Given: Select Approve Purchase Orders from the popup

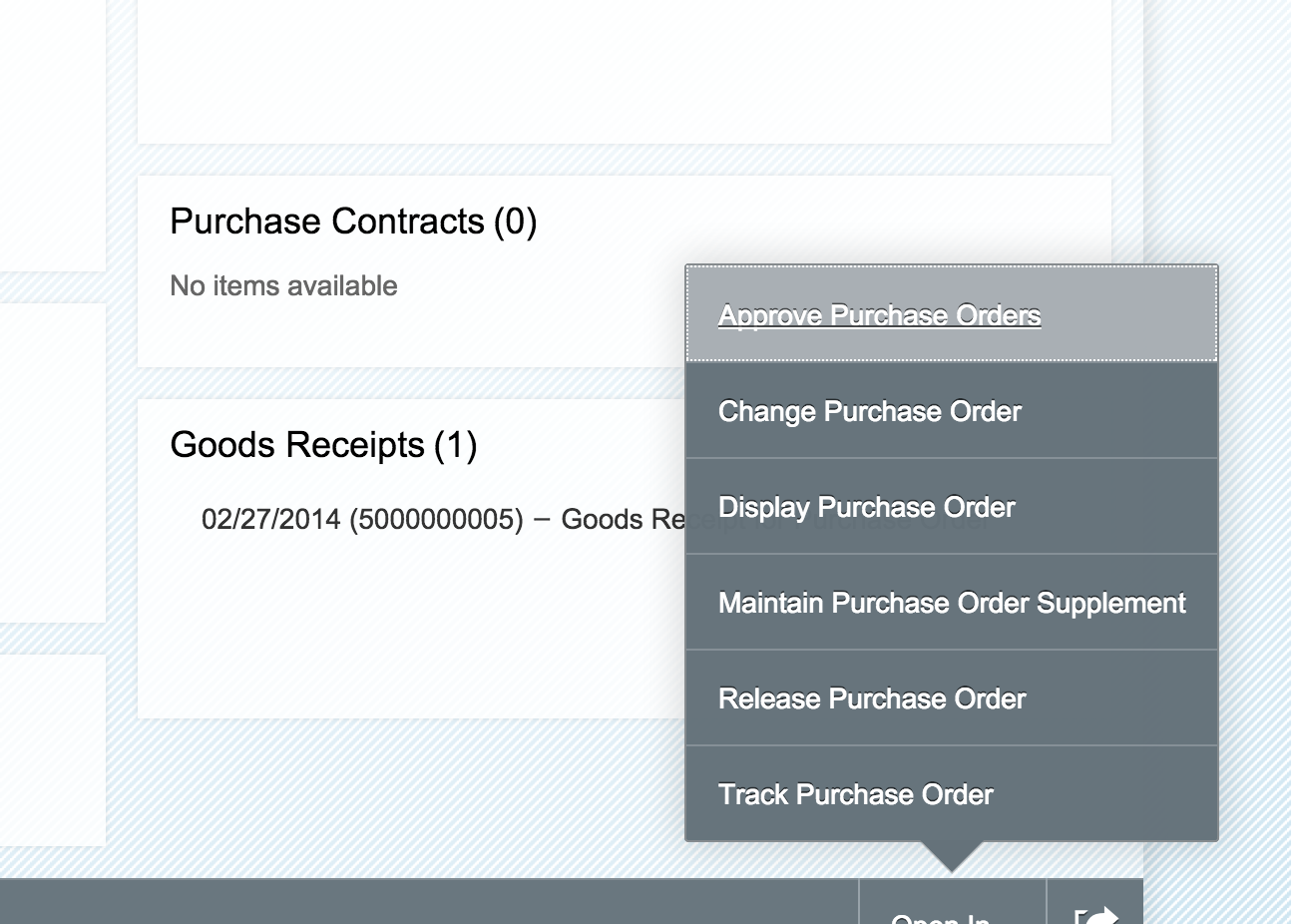Looking at the screenshot, I should coord(879,315).
